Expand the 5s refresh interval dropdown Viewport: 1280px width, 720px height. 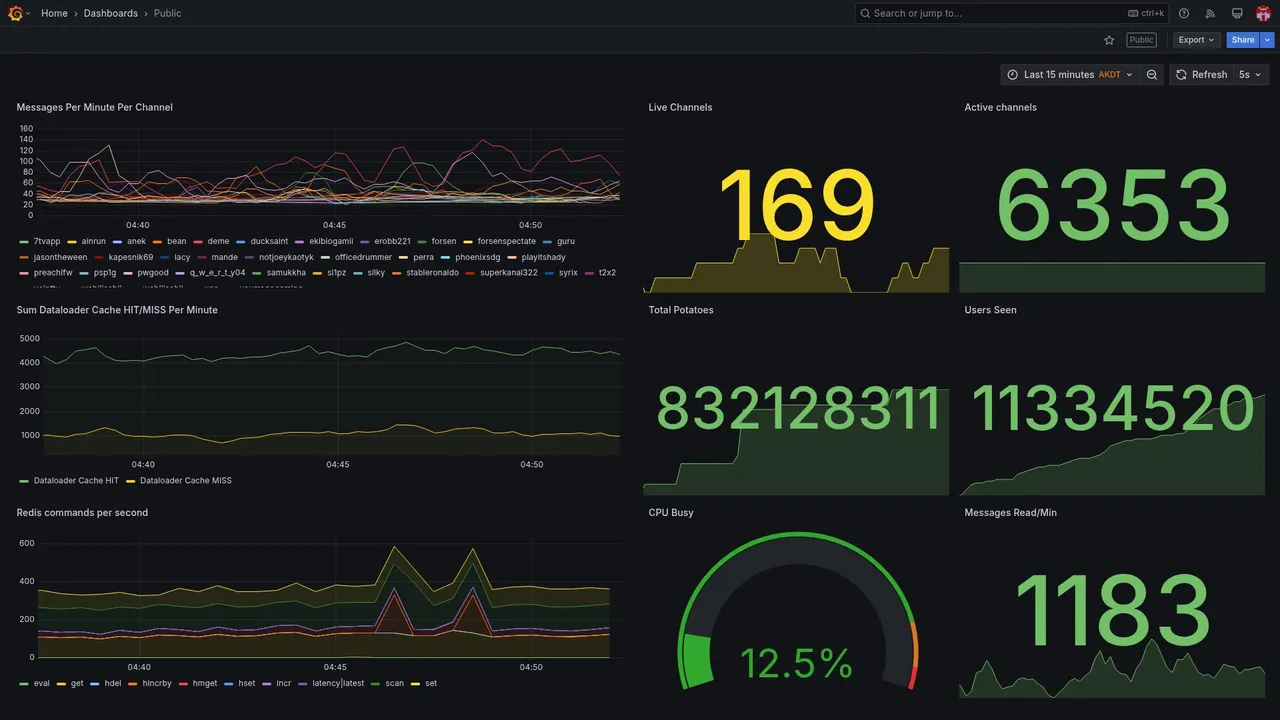point(1251,75)
